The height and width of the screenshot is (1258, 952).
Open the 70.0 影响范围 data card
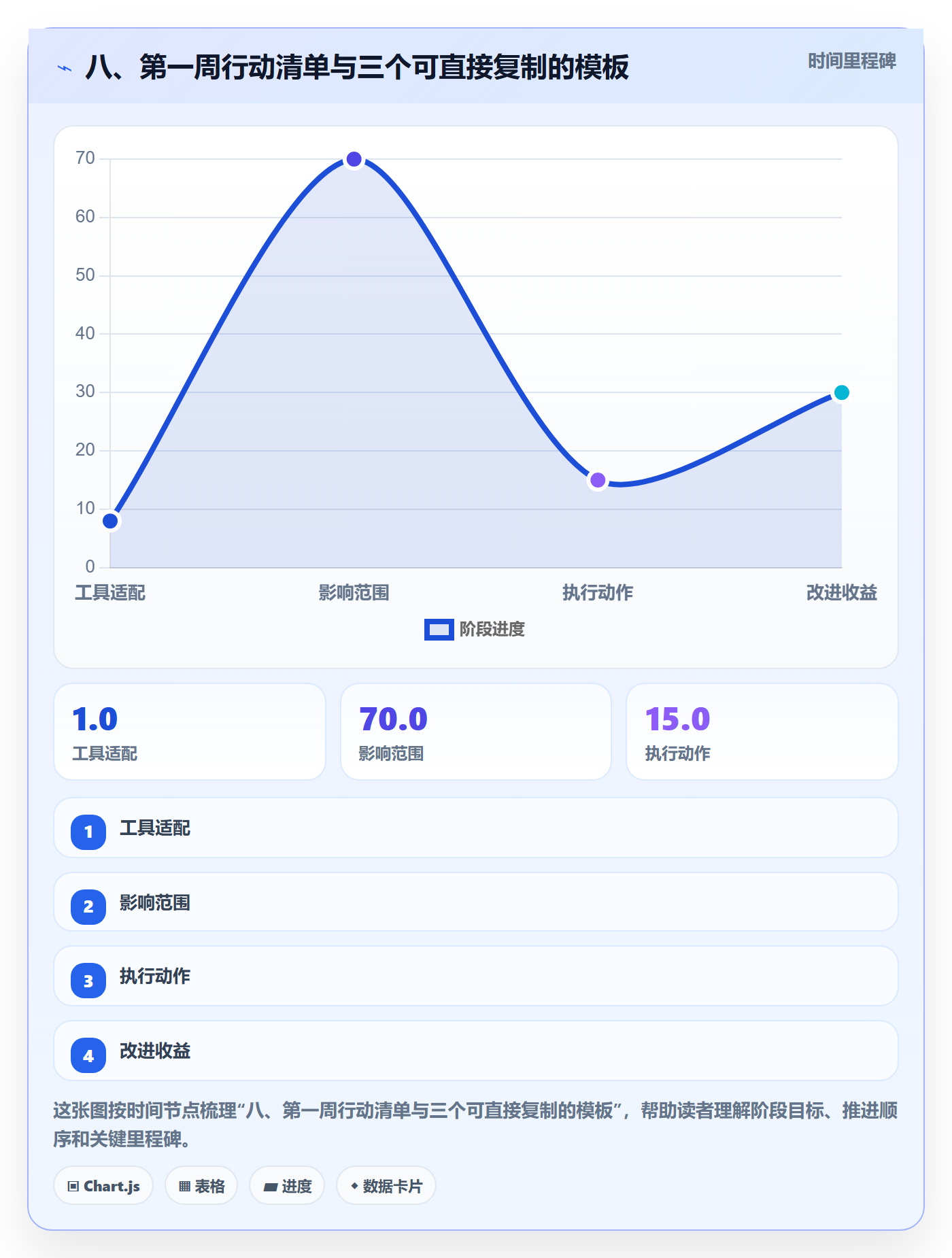tap(476, 732)
